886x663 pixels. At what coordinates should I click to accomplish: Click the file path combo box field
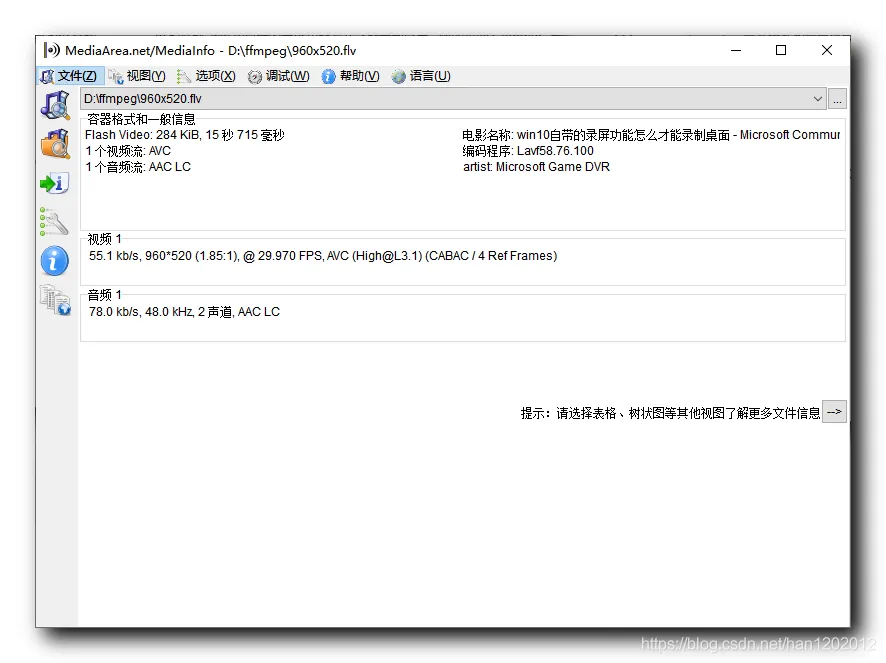453,99
